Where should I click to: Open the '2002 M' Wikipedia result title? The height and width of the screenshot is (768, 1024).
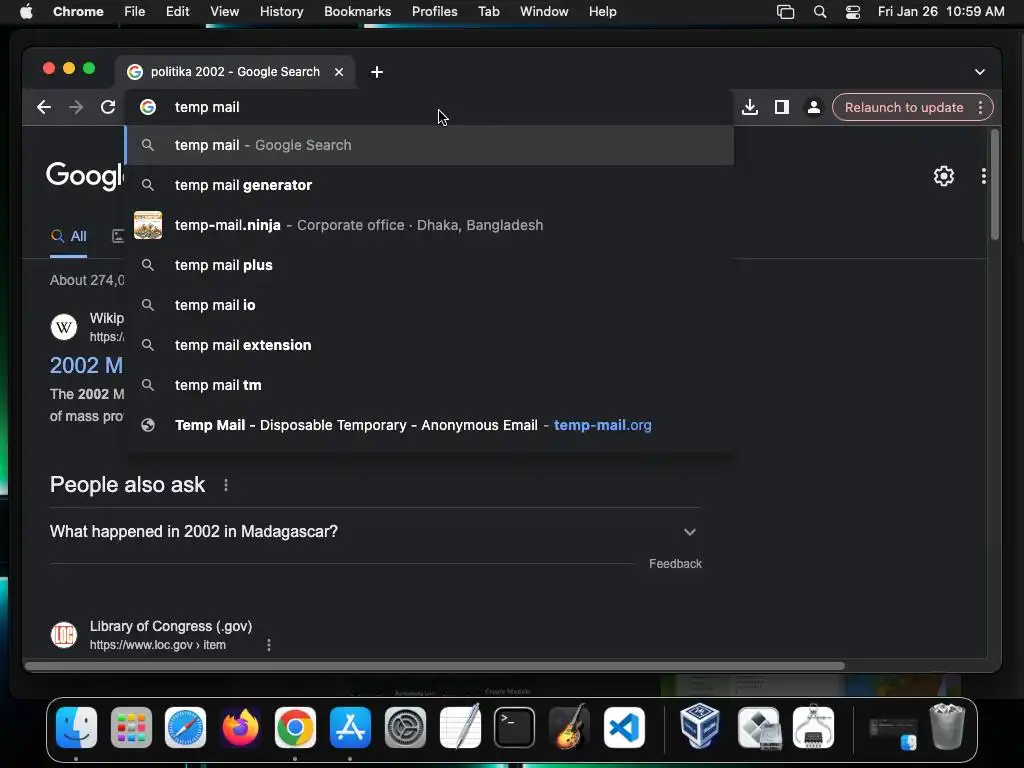tap(86, 365)
